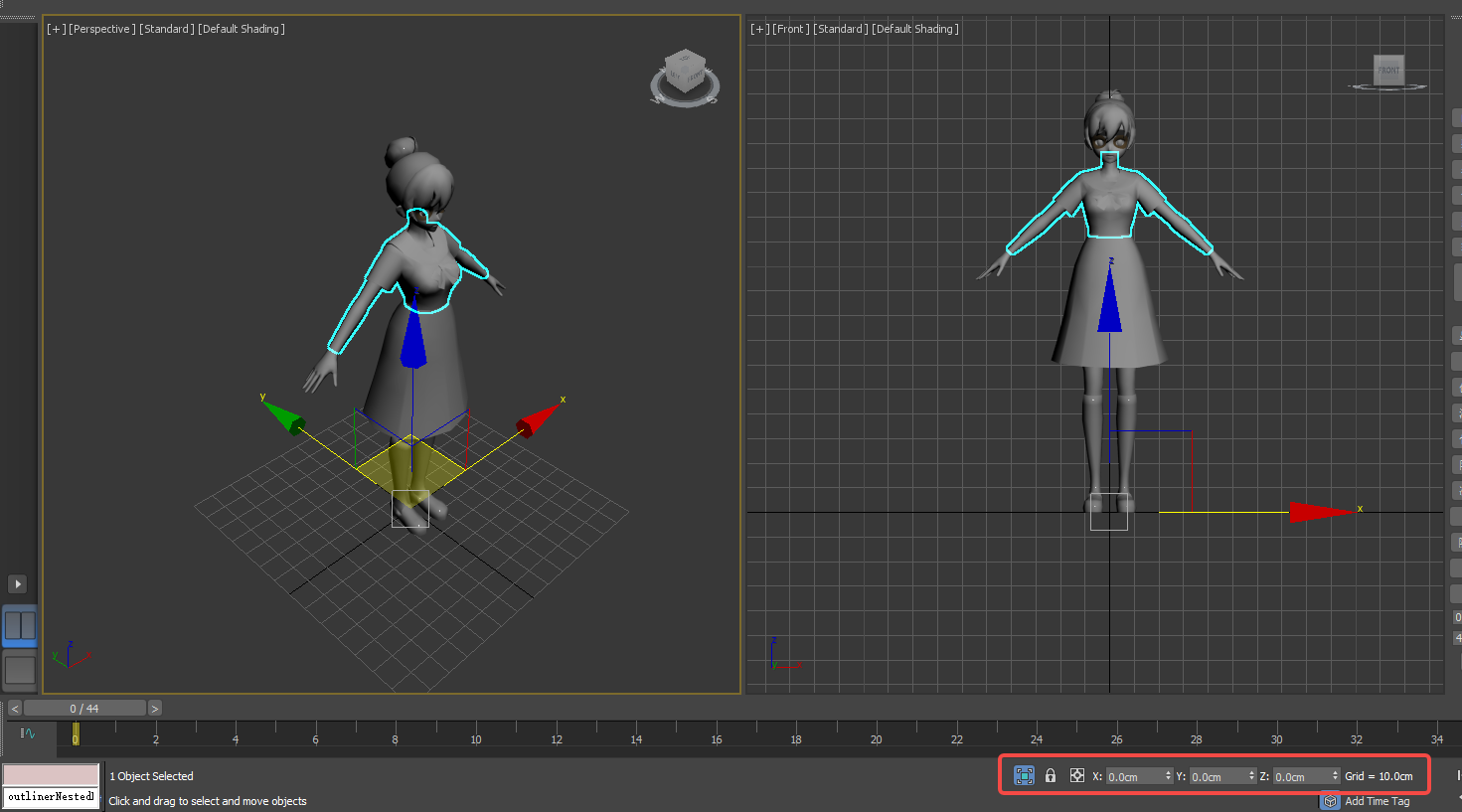This screenshot has width=1462, height=812.
Task: Toggle the Selection Lock padlock icon
Action: coord(1051,775)
